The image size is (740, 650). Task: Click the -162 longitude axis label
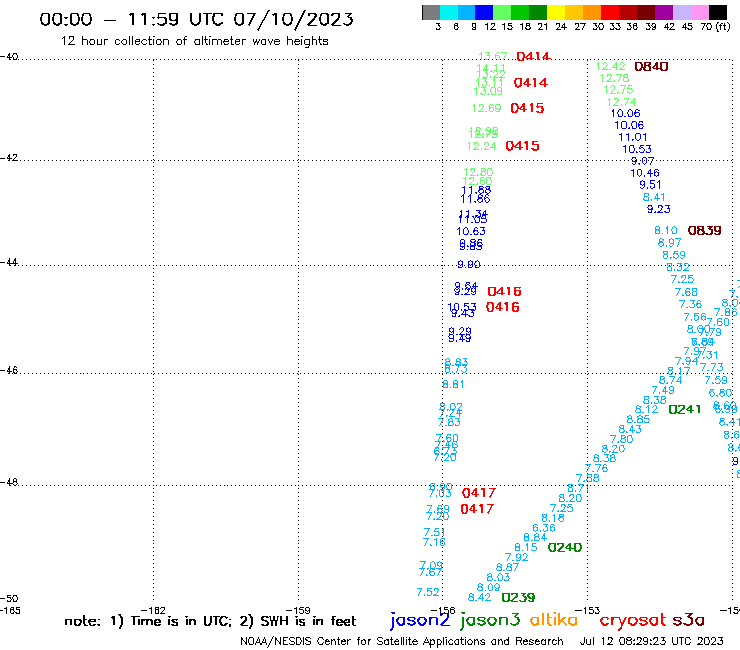tap(153, 610)
